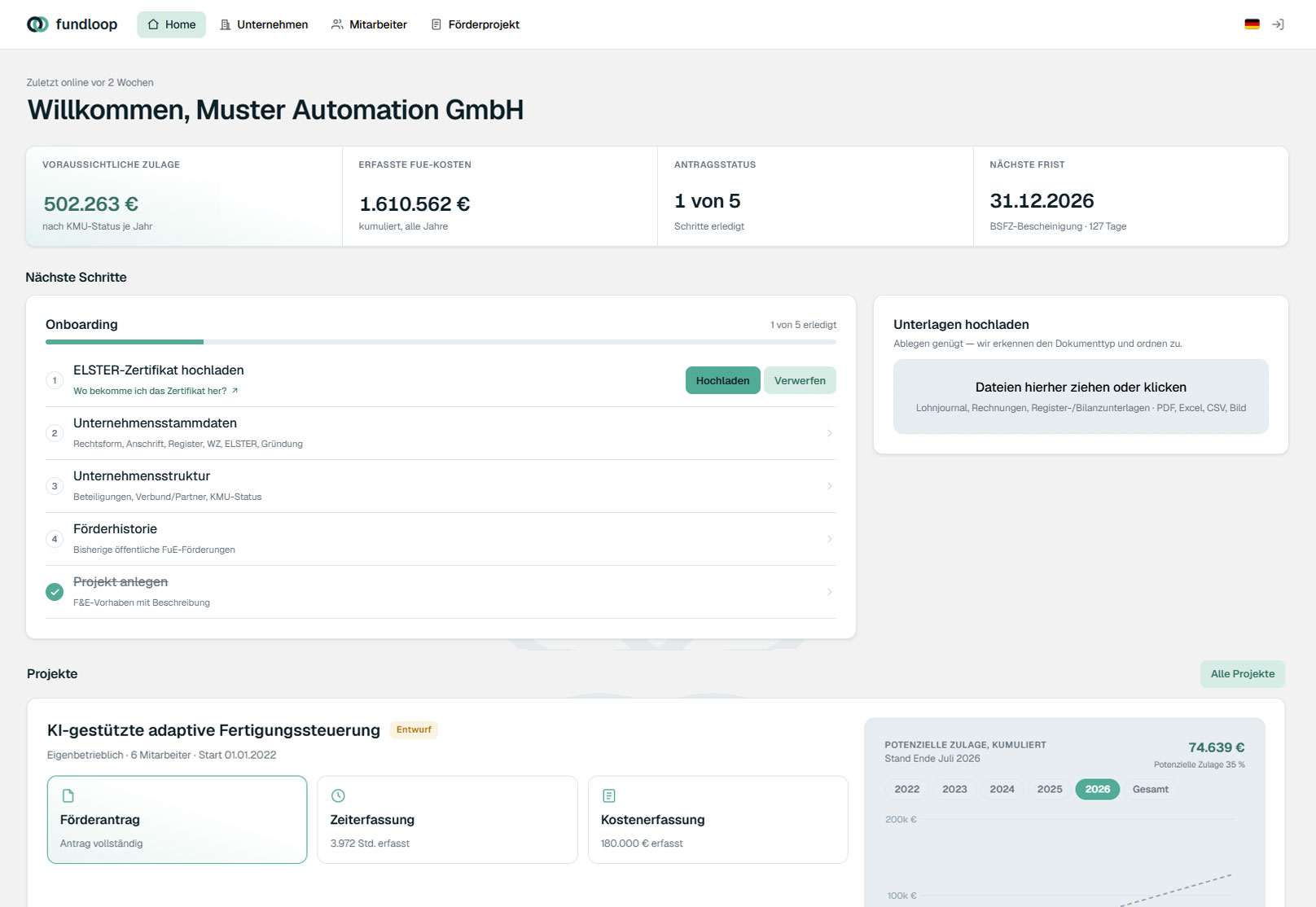Click the step 3 number circle
Viewport: 1316px width, 907px height.
[55, 486]
